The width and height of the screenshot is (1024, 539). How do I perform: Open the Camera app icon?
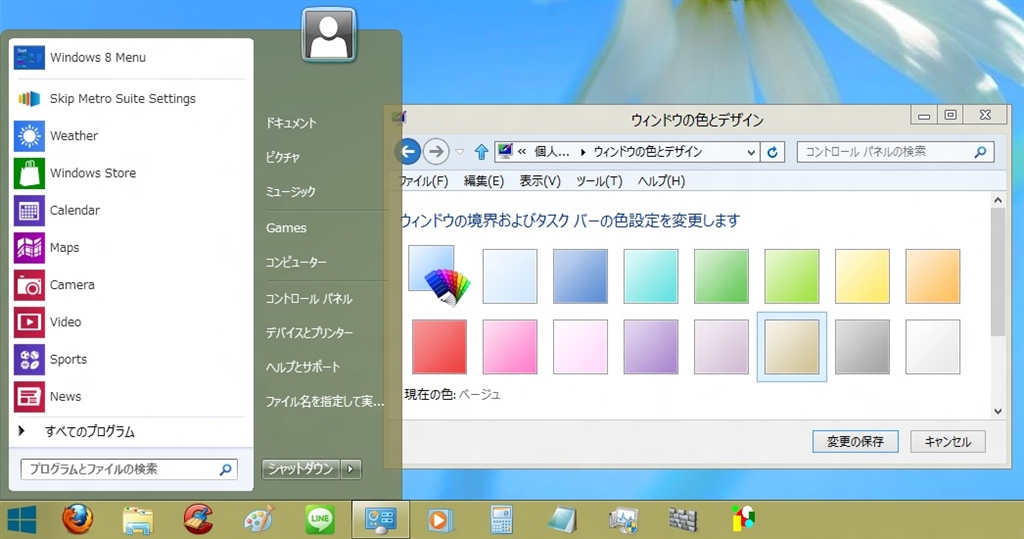30,285
